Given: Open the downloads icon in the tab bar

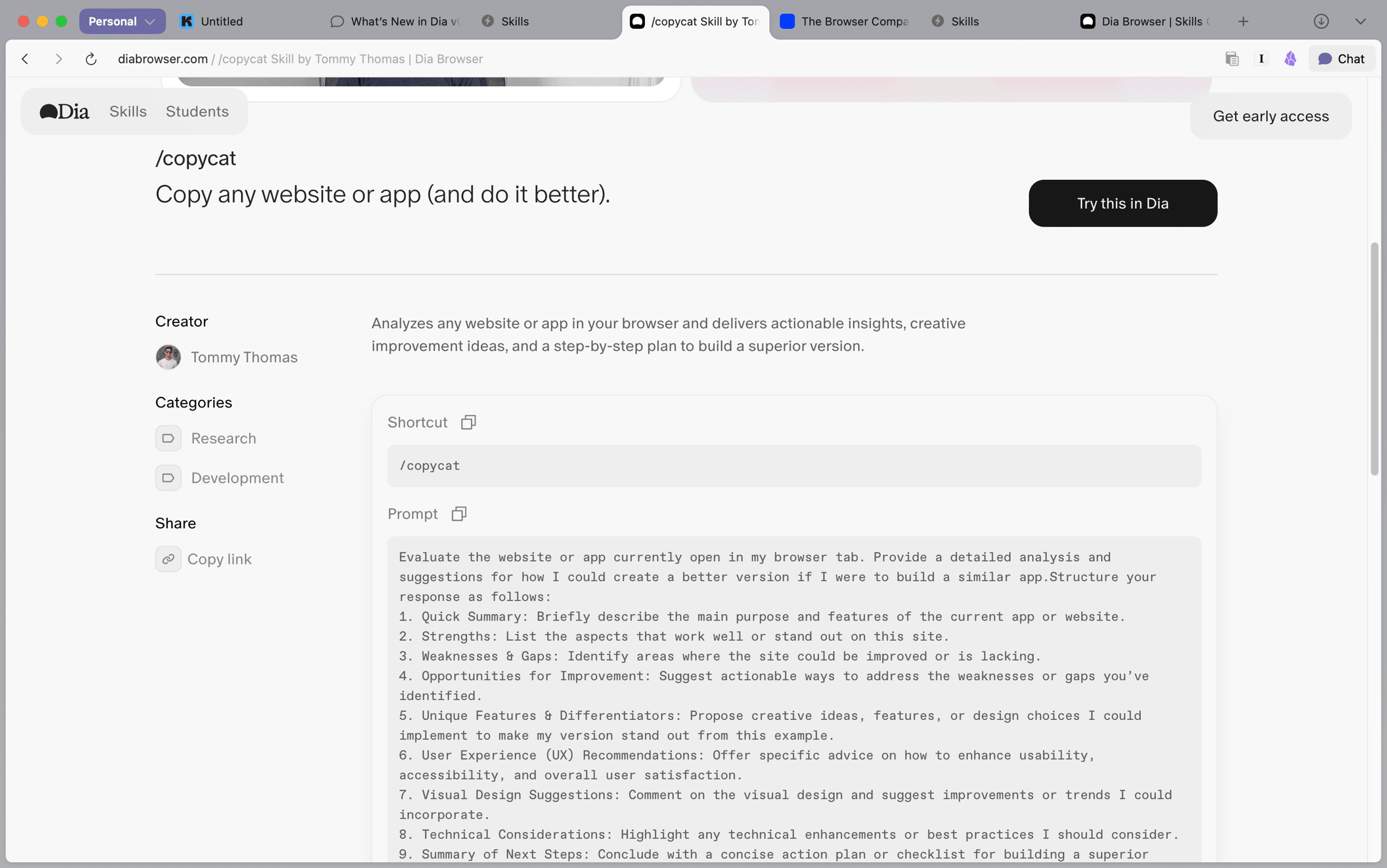Looking at the screenshot, I should click(x=1321, y=21).
